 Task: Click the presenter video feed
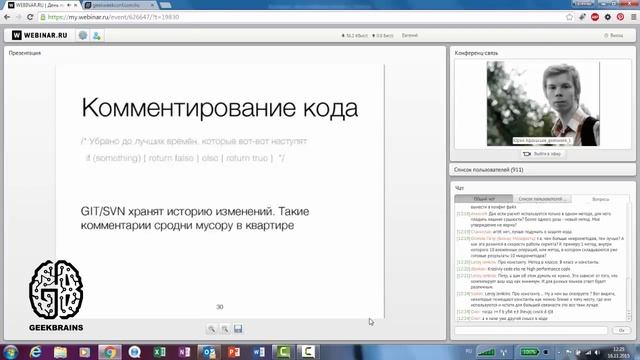[543, 104]
